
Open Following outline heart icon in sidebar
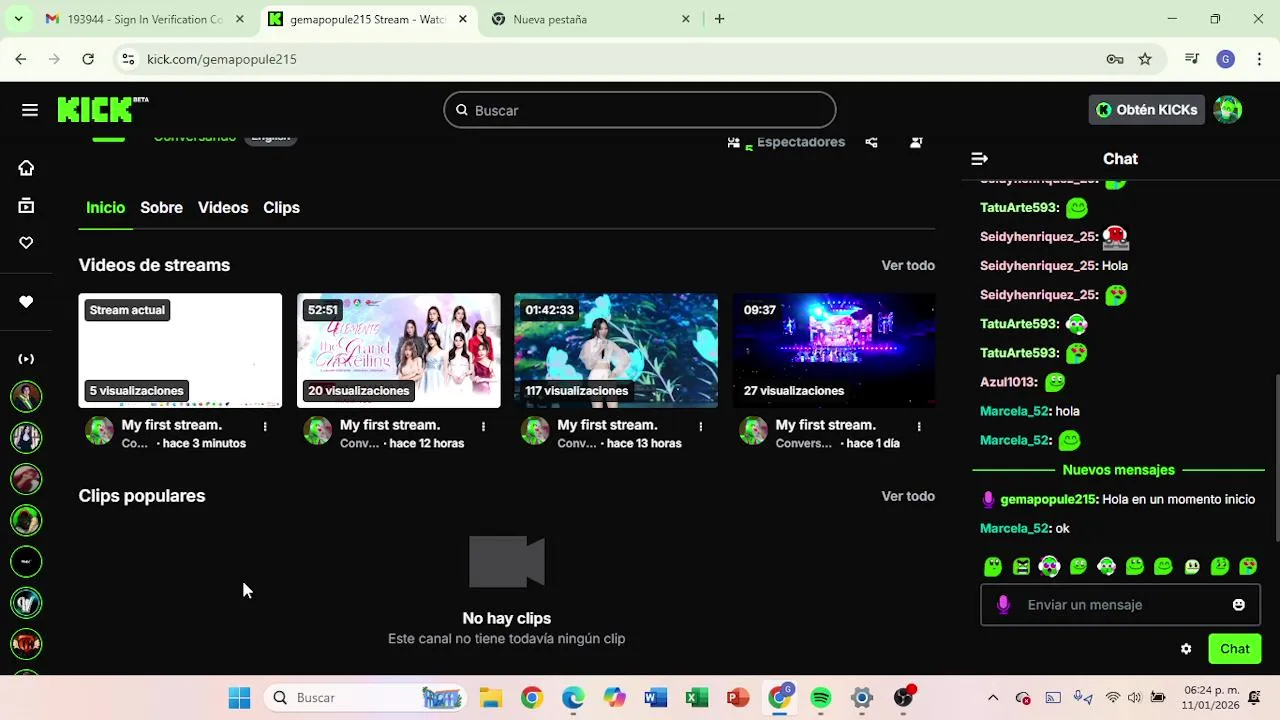pyautogui.click(x=26, y=243)
